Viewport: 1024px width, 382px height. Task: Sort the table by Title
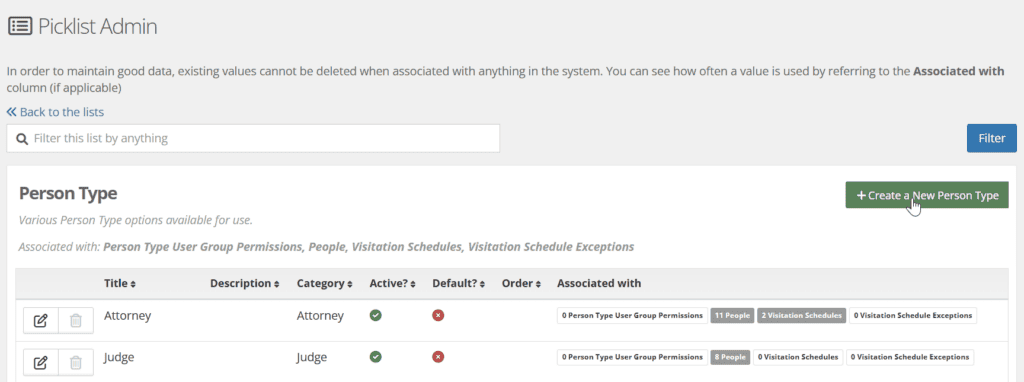click(120, 283)
